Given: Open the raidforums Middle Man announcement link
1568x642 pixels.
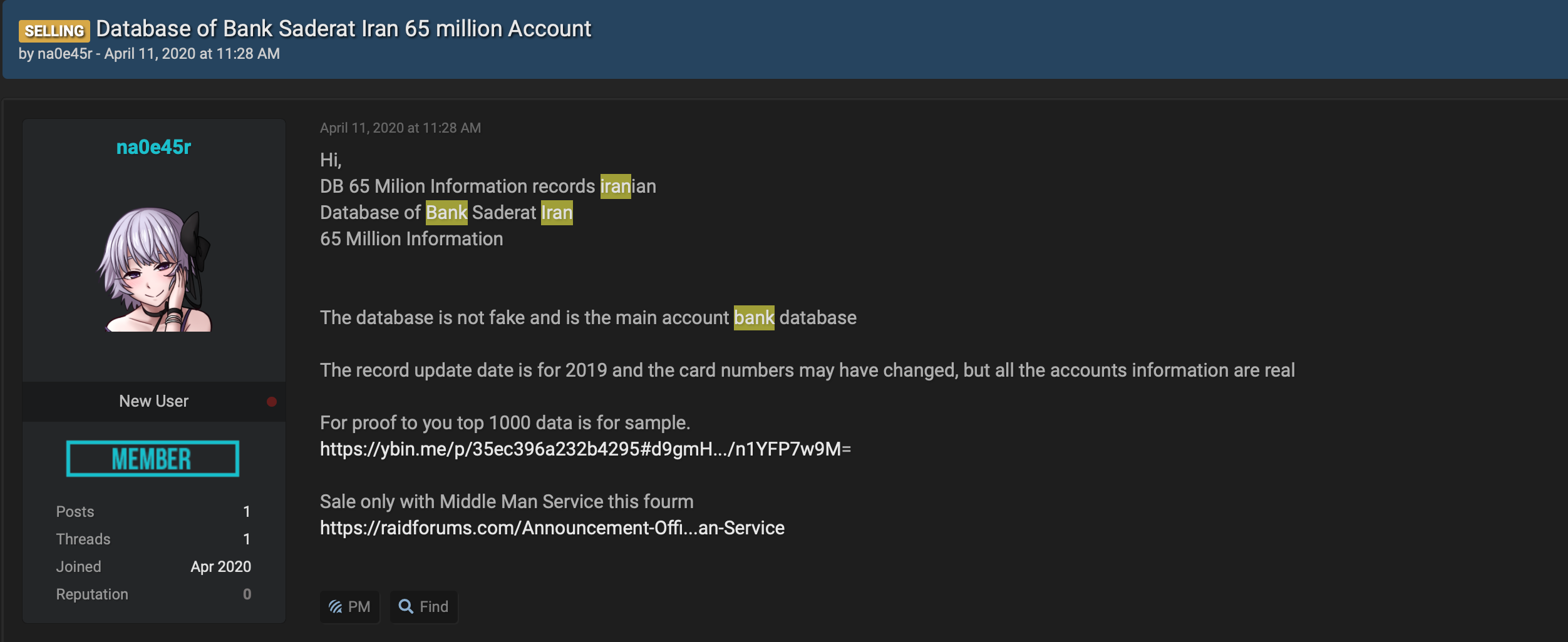Looking at the screenshot, I should click(552, 528).
